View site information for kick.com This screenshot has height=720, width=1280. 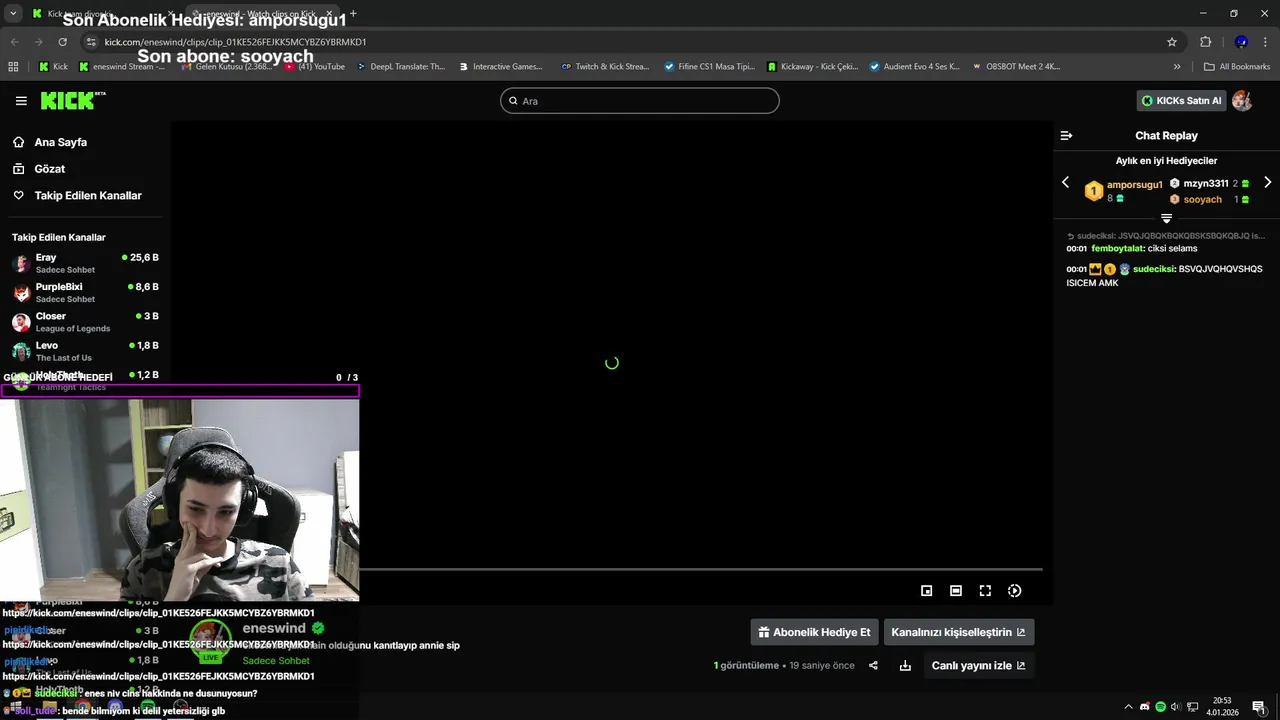(91, 42)
